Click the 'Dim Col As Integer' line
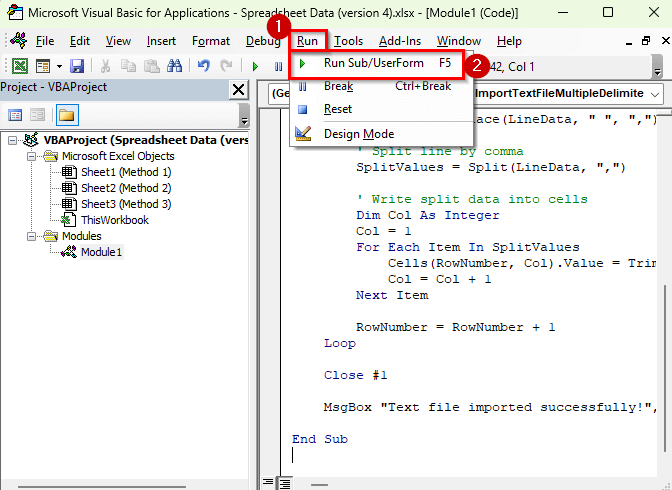This screenshot has width=672, height=490. pos(428,215)
